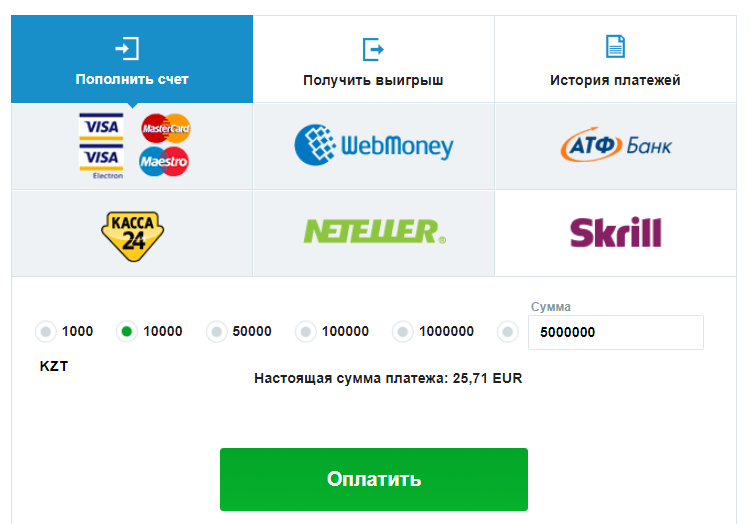This screenshot has height=524, width=751.
Task: Click the withdrawal icon above Получить выигрыш
Action: click(x=373, y=49)
